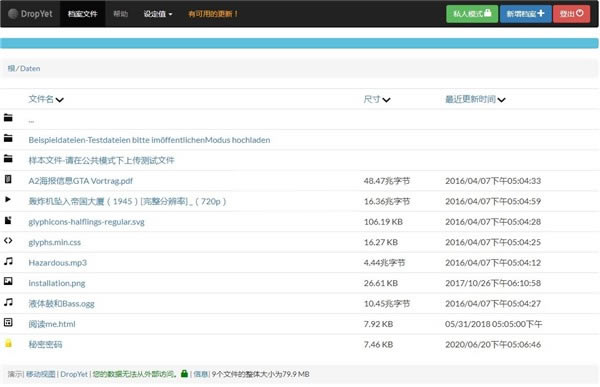Open the 帮助 help menu item
The width and height of the screenshot is (600, 387).
[x=121, y=14]
